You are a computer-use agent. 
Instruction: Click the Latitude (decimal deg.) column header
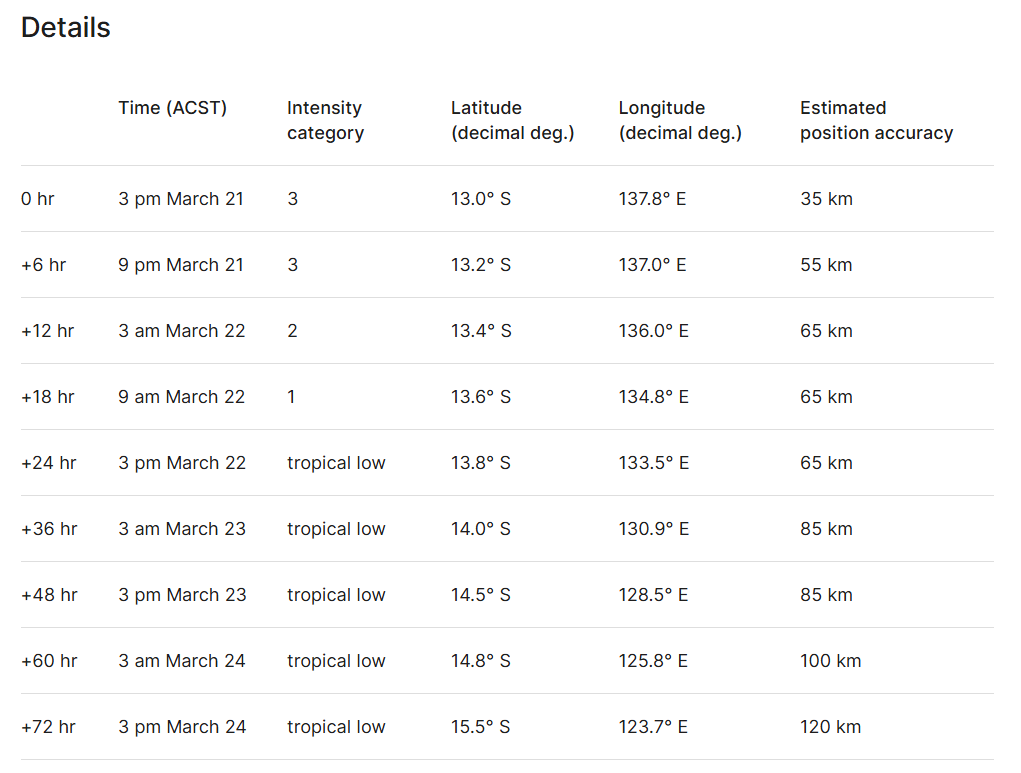point(512,120)
